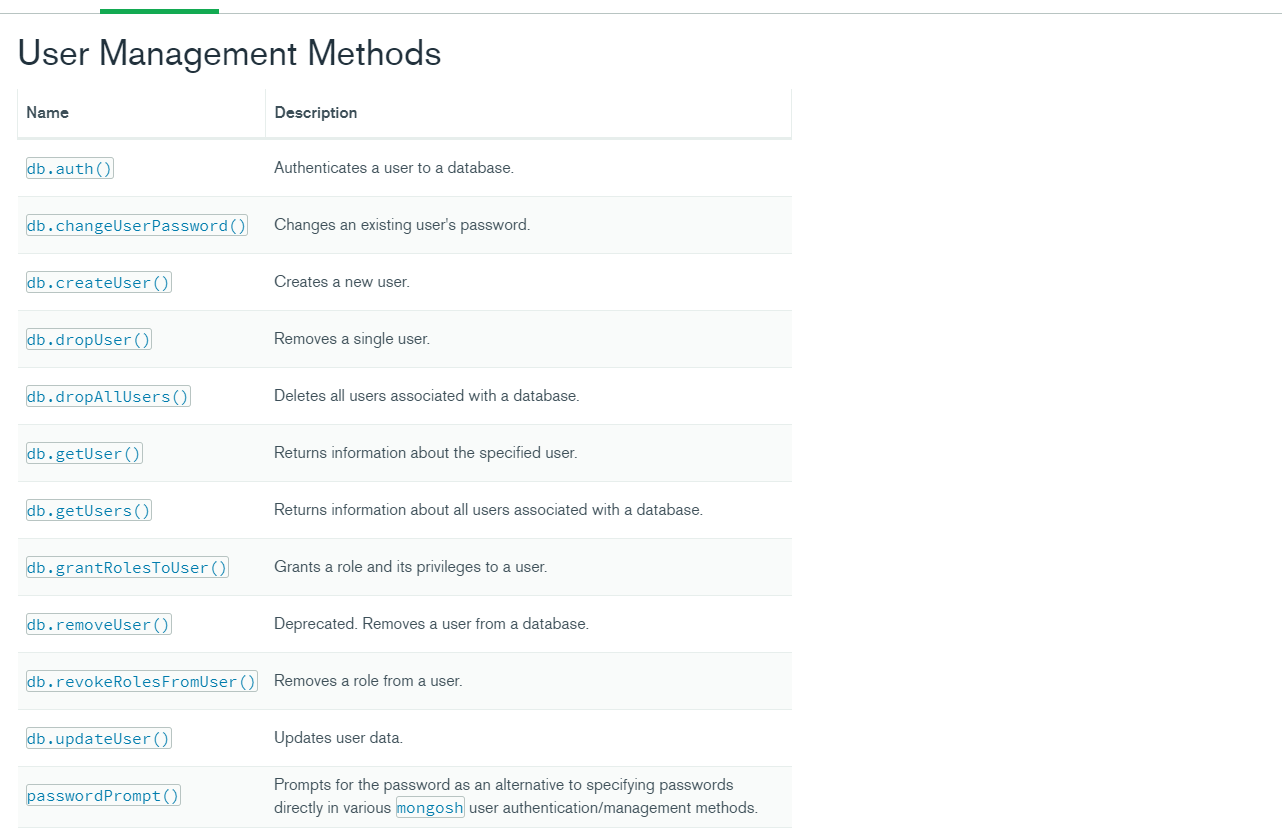Click description 'Authenticates a user to a database'
This screenshot has width=1282, height=837.
(x=394, y=168)
